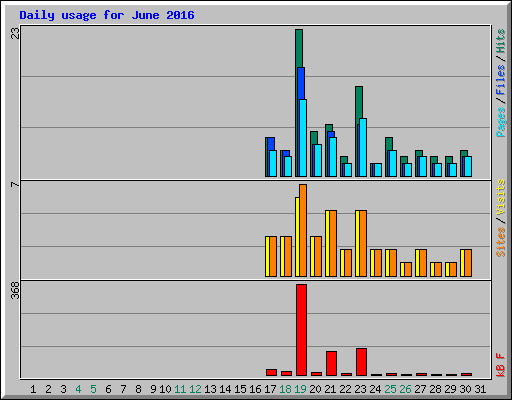Click the x-axis day label 1
Screen dimensions: 512x400
click(x=33, y=389)
